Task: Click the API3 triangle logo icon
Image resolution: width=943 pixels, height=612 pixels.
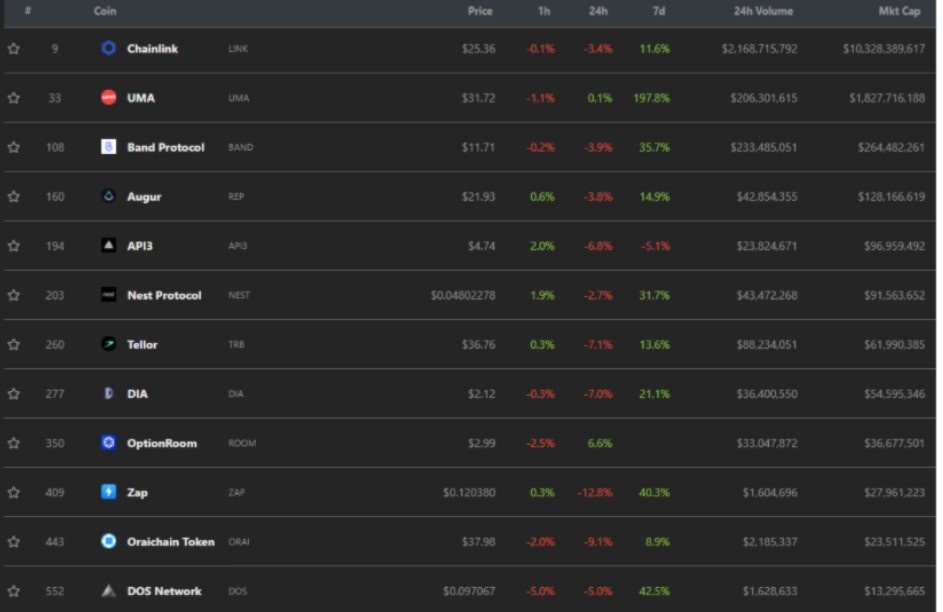Action: 109,245
